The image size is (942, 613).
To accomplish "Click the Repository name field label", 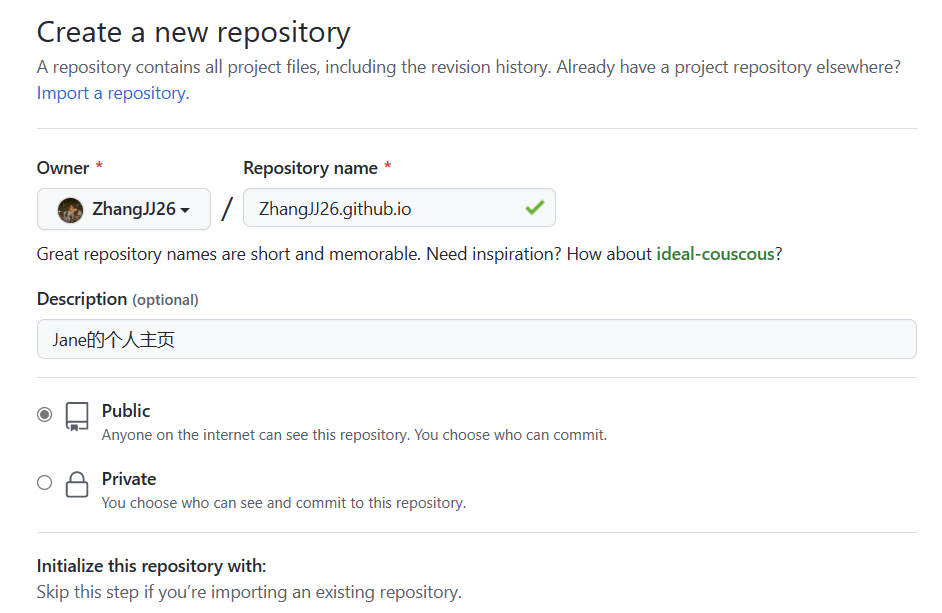I will click(311, 168).
